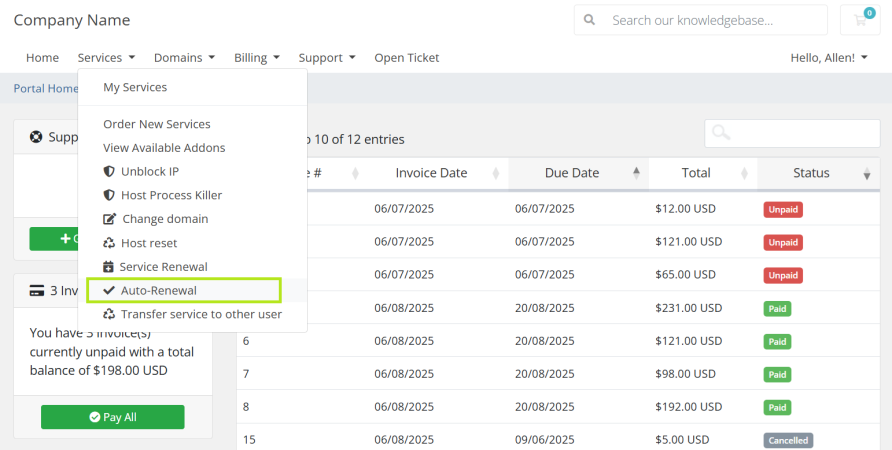Screen dimensions: 892x450
Task: Click the 09/06/2025 due date cell
Action: click(544, 440)
